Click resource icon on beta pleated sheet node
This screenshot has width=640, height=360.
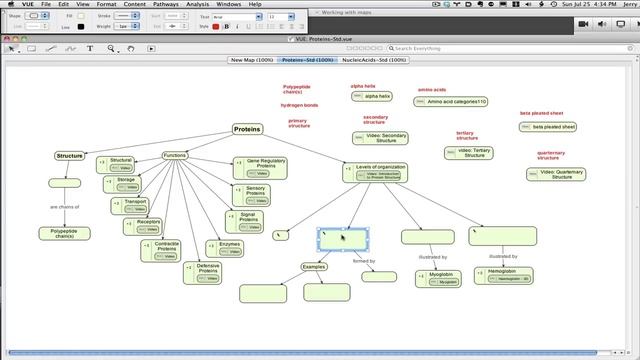(x=525, y=127)
